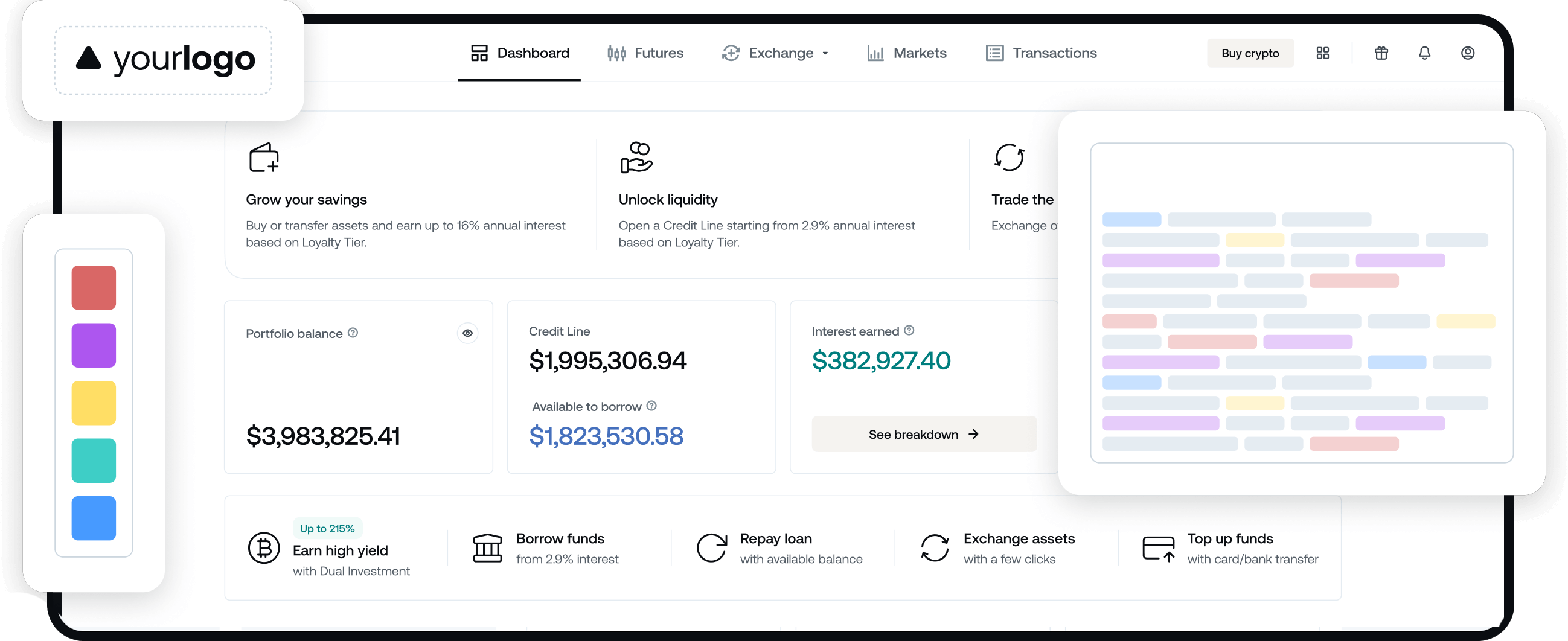This screenshot has width=1568, height=641.
Task: Click the See breakdown button
Action: point(923,434)
